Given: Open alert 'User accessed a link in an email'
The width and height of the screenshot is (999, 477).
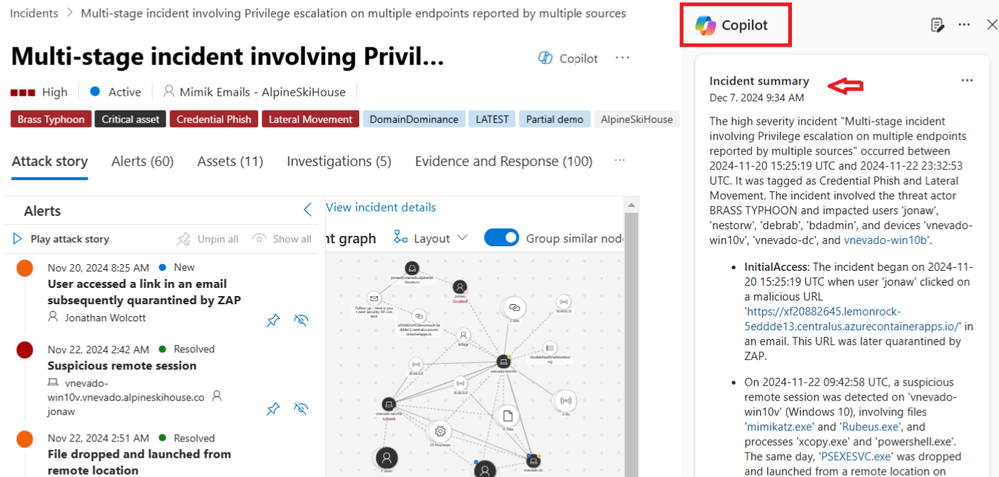Looking at the screenshot, I should click(x=144, y=292).
